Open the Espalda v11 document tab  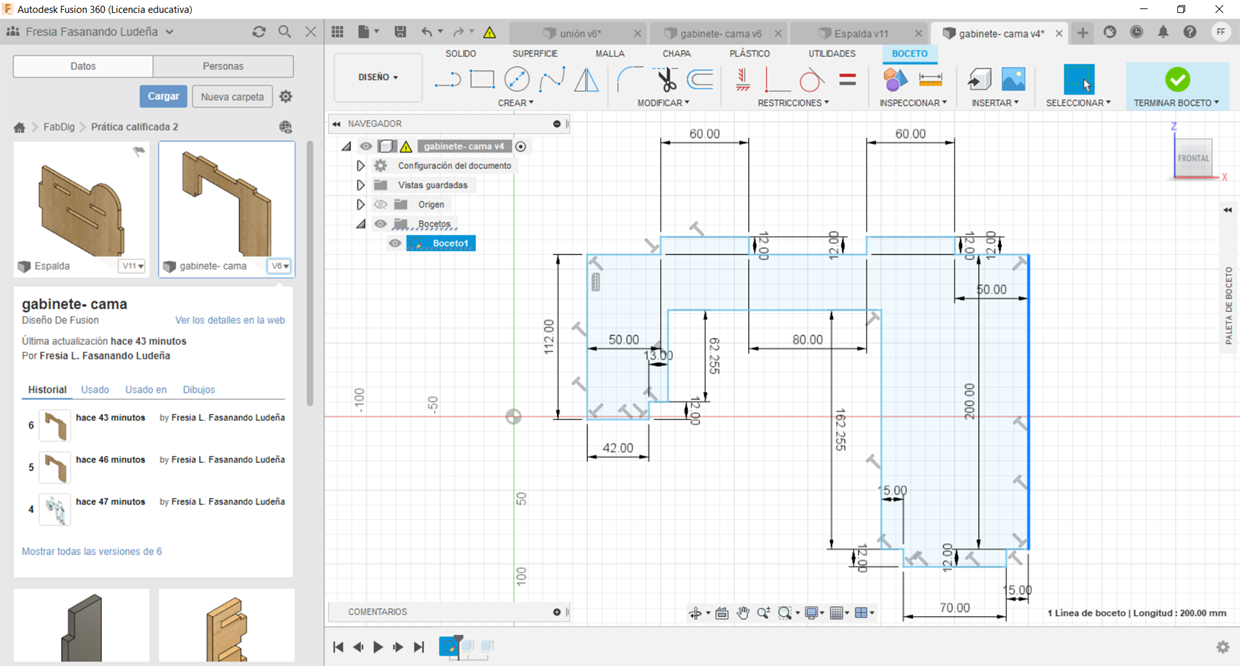pyautogui.click(x=852, y=33)
